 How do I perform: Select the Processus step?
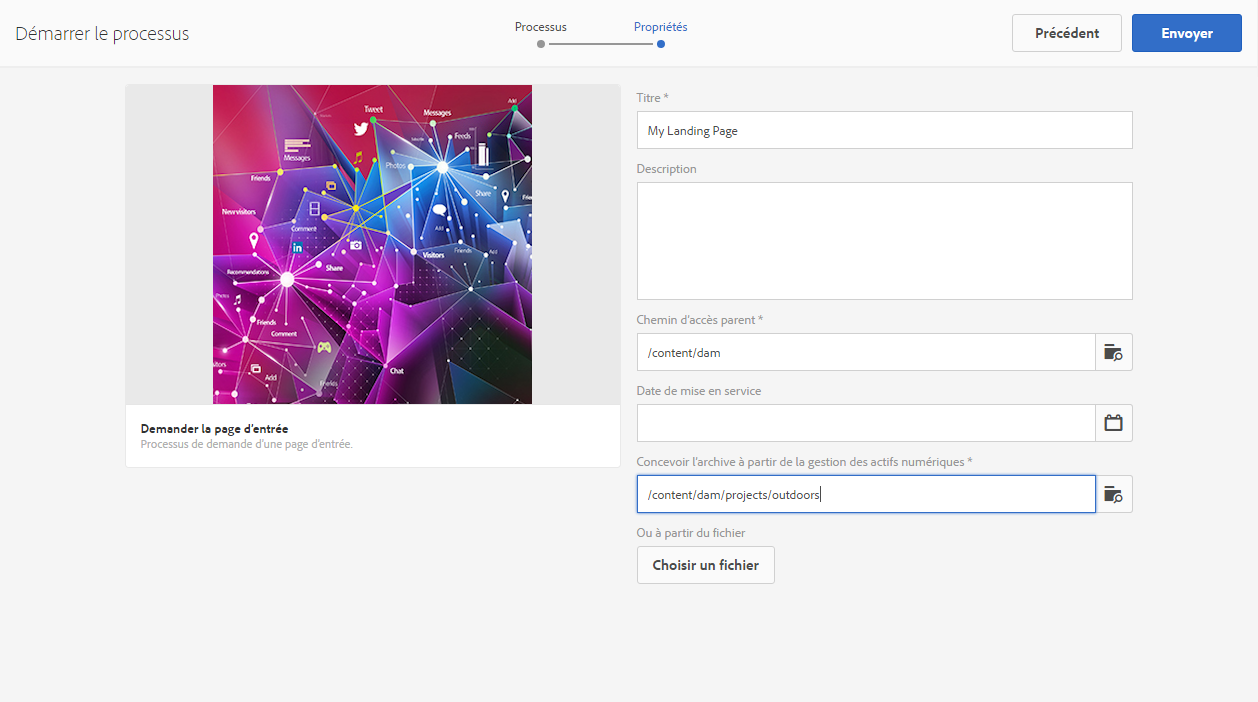click(541, 34)
